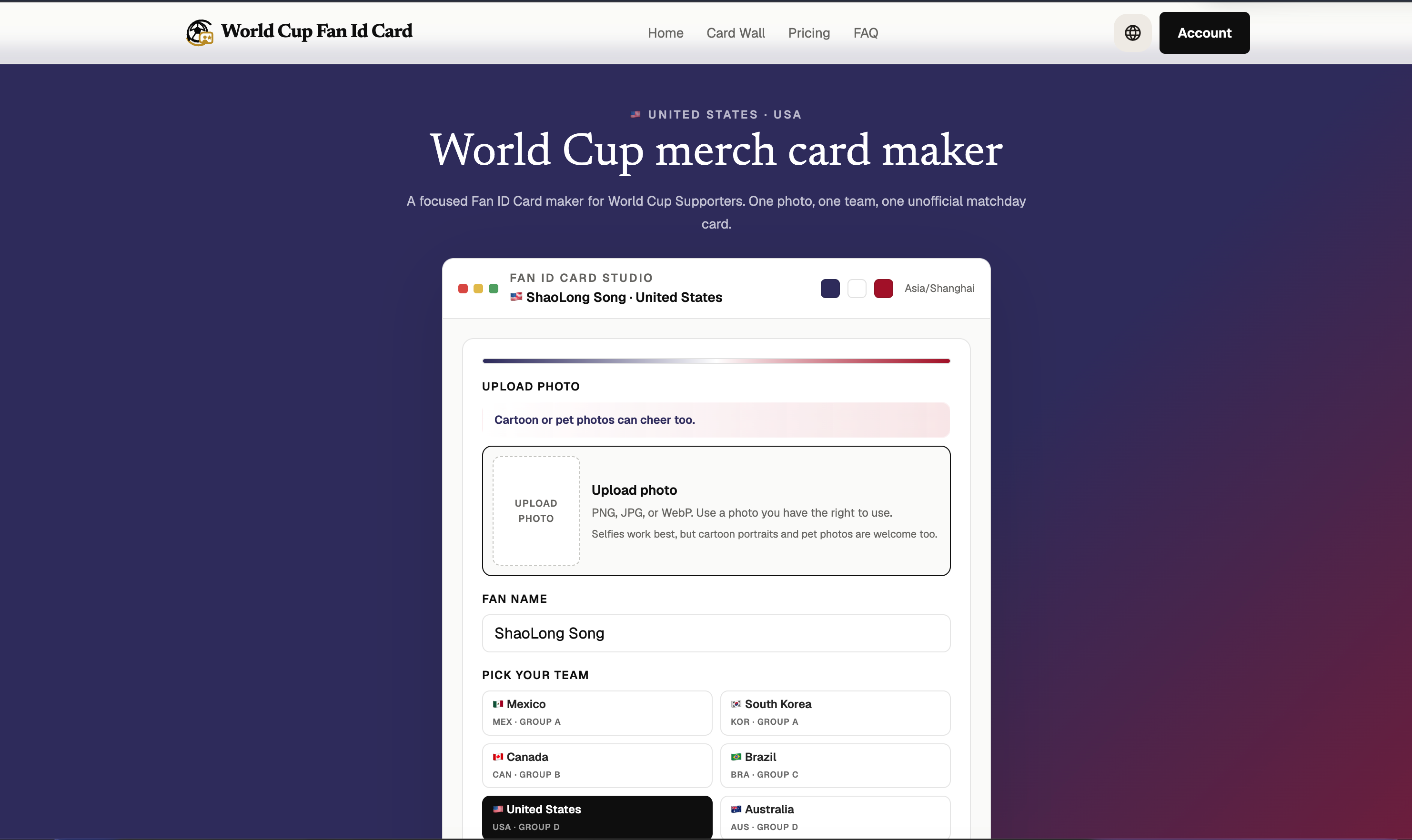The height and width of the screenshot is (840, 1412).
Task: Click the dashed Upload Photo placeholder box
Action: pos(535,510)
